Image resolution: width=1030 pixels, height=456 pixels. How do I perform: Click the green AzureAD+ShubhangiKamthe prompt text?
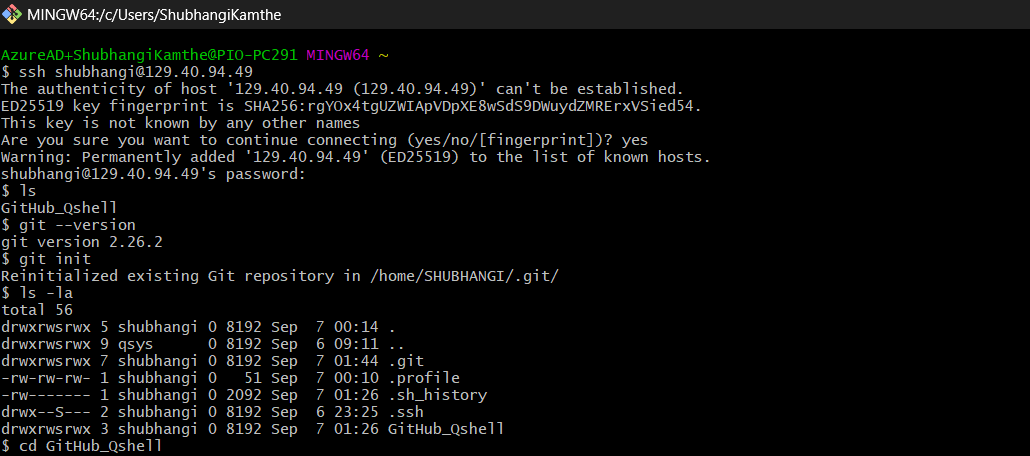pos(148,54)
